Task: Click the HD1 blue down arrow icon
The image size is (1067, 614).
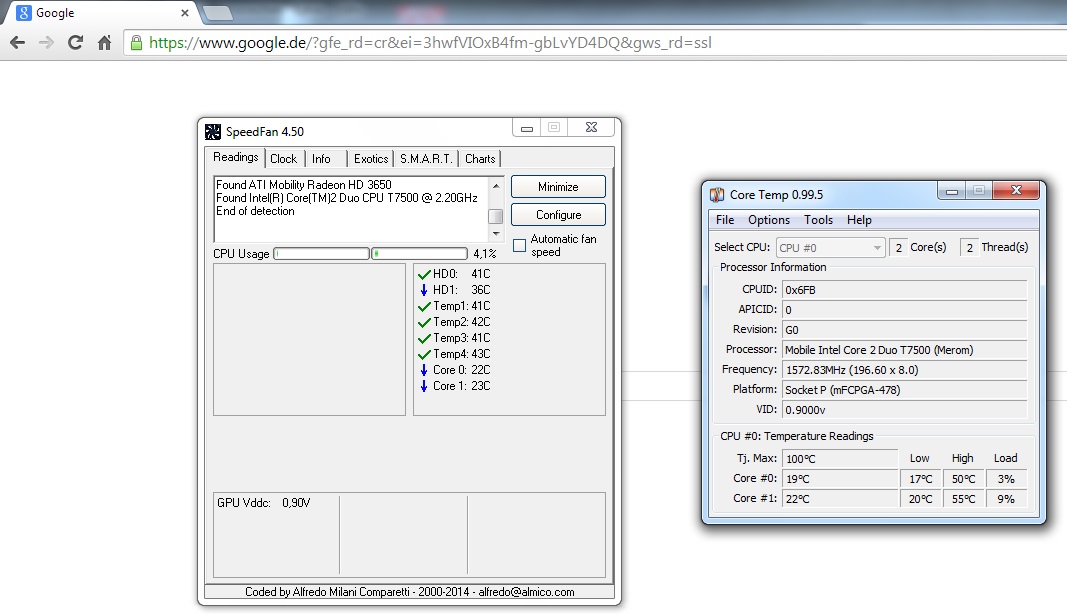Action: click(x=424, y=290)
